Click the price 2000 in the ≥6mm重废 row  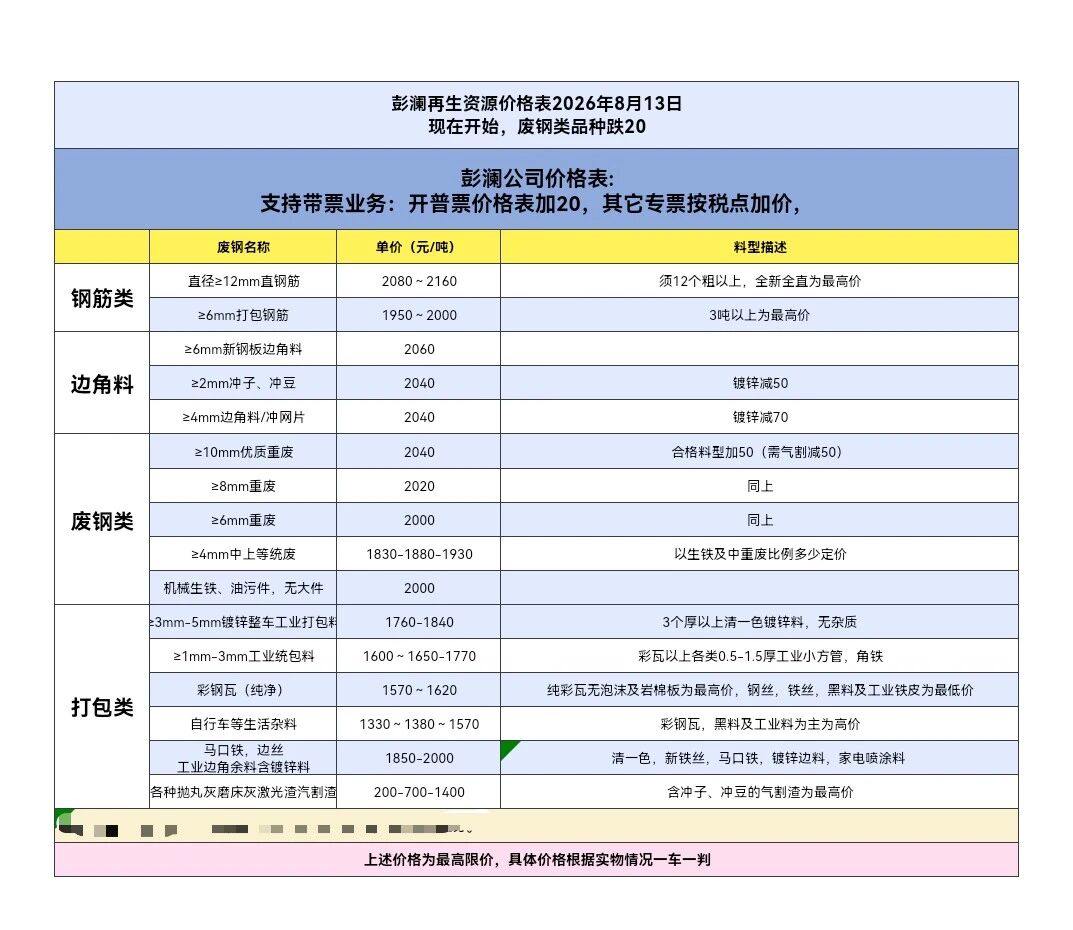pos(418,520)
